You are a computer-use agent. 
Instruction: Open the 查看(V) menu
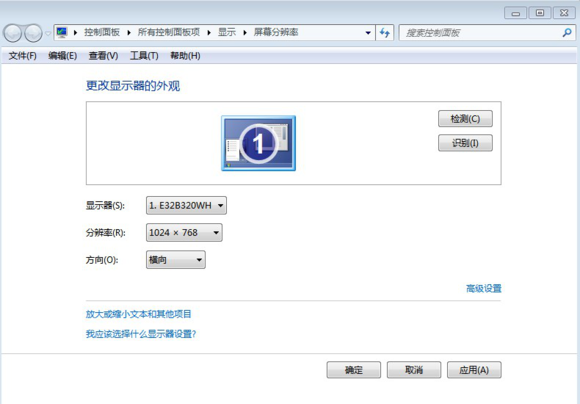103,56
